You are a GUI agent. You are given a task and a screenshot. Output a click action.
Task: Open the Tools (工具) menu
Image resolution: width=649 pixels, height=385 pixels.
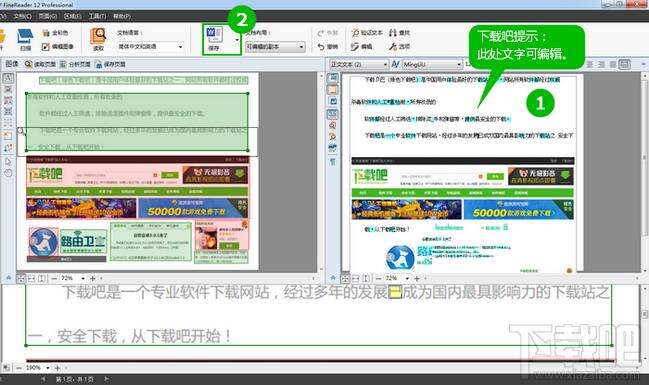click(97, 16)
